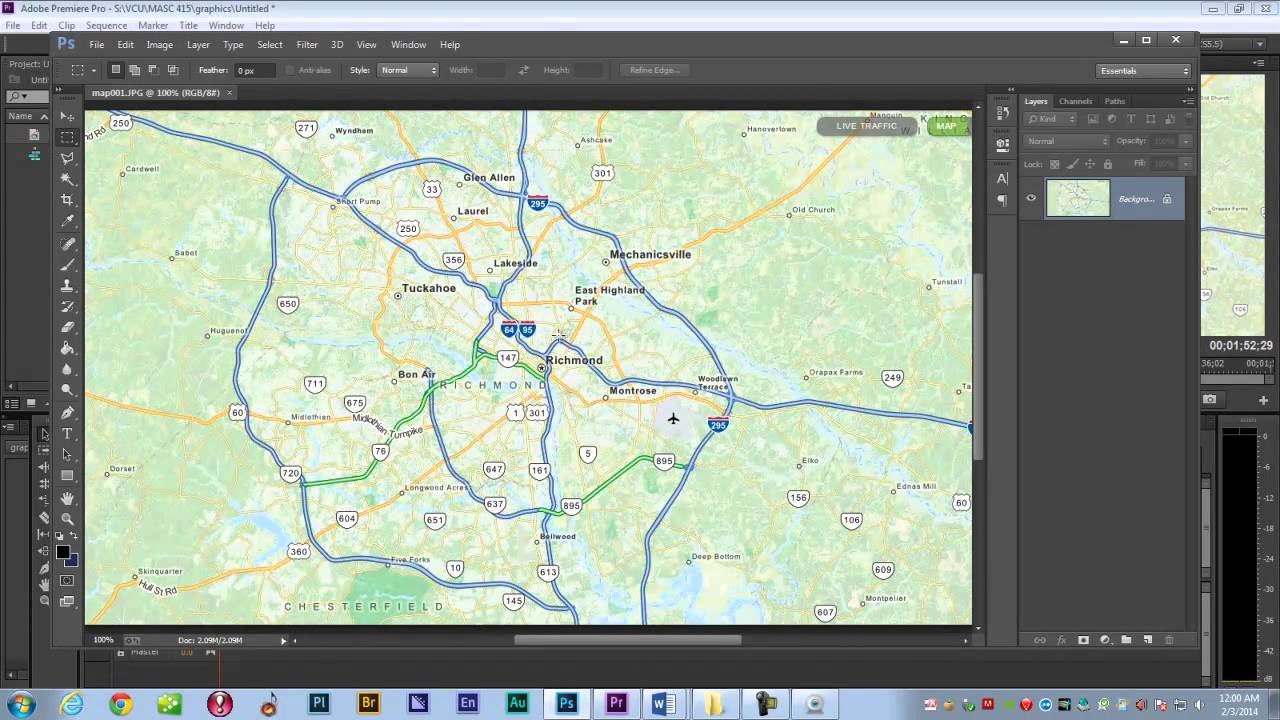The height and width of the screenshot is (720, 1280).
Task: Select the Hand tool in Photoshop toolbar
Action: pyautogui.click(x=67, y=498)
